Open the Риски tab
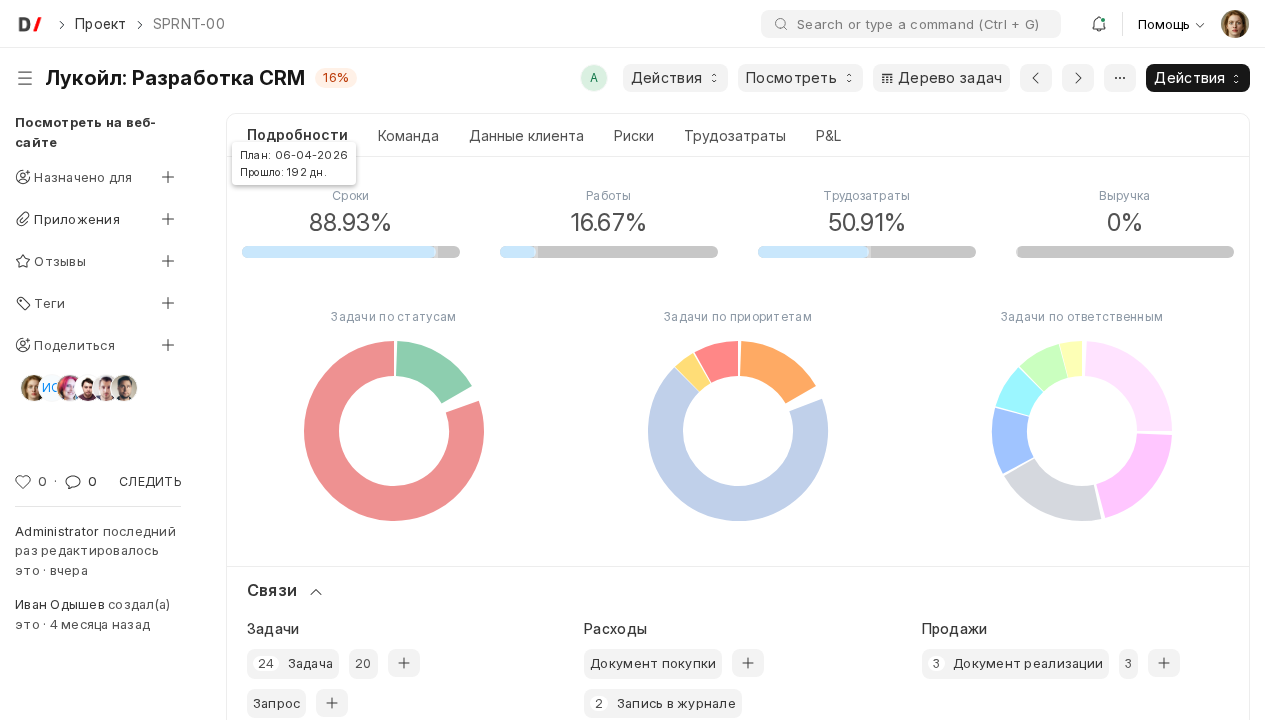 [x=634, y=136]
